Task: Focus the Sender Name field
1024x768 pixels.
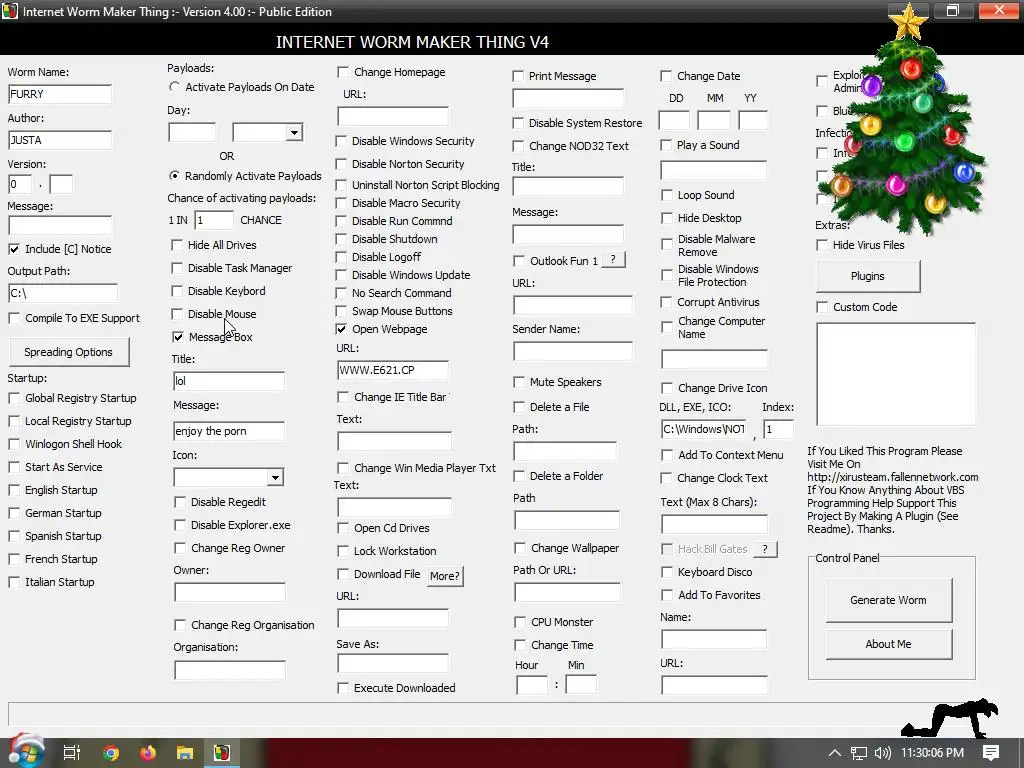Action: coord(573,351)
